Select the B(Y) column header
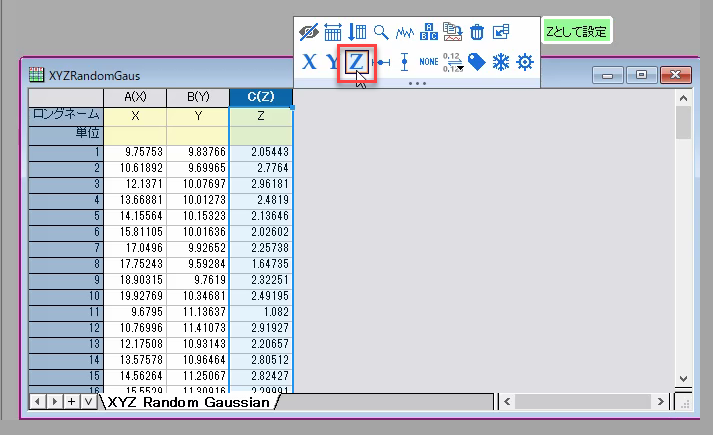Viewport: 713px width, 435px height. point(198,97)
